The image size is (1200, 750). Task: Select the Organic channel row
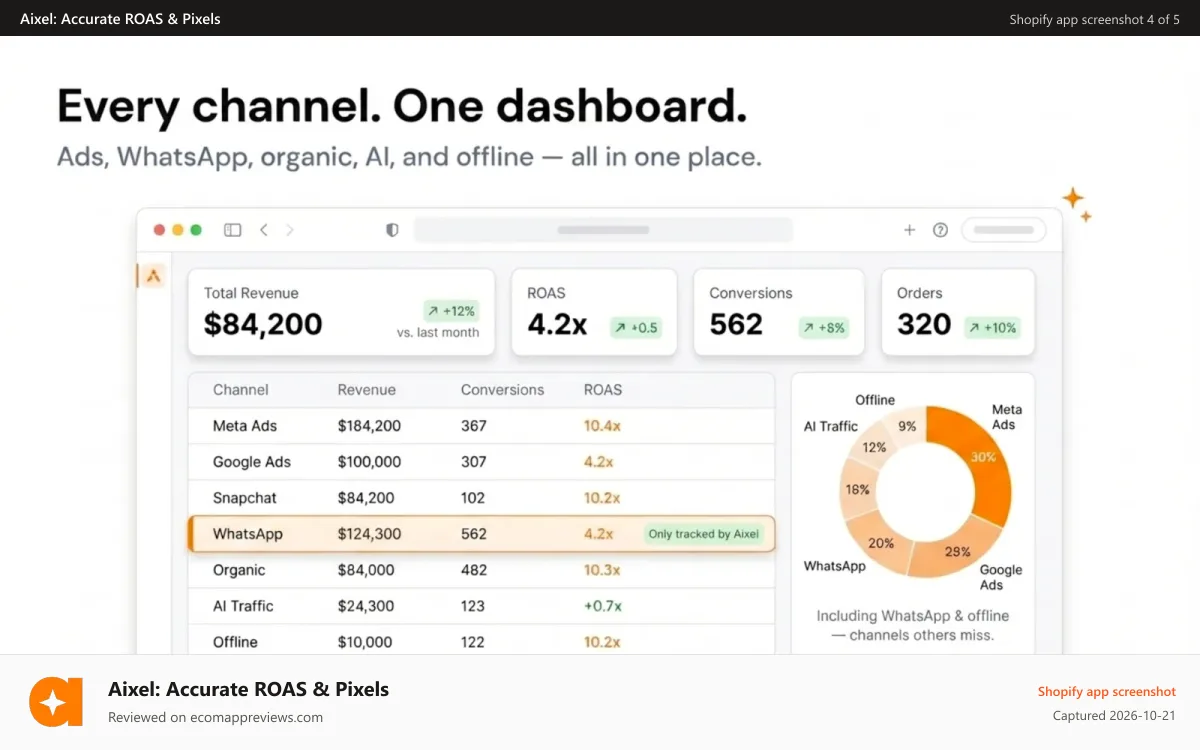(x=481, y=570)
